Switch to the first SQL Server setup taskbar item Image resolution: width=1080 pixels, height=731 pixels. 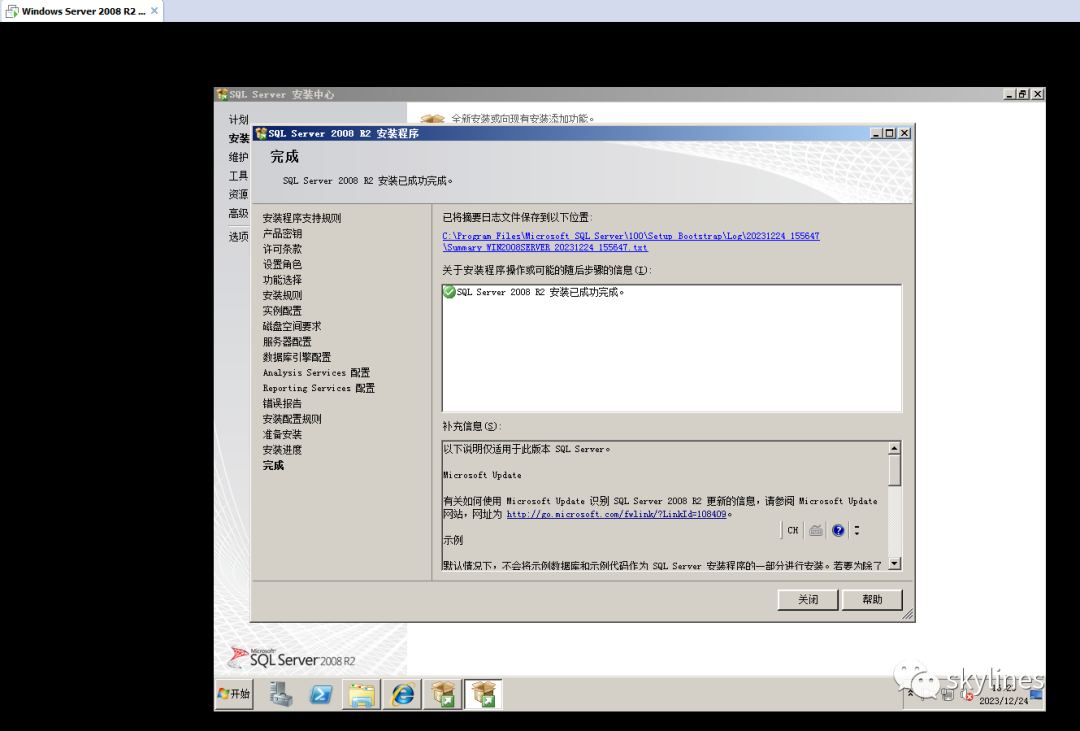(x=443, y=694)
